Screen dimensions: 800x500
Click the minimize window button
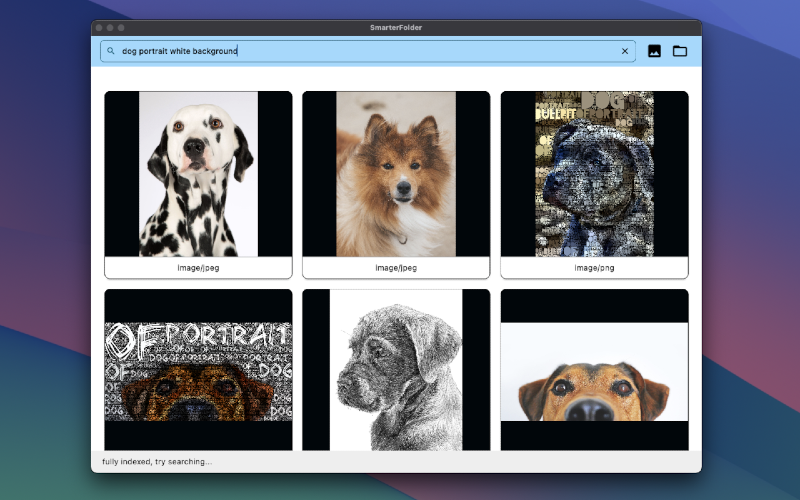(110, 28)
